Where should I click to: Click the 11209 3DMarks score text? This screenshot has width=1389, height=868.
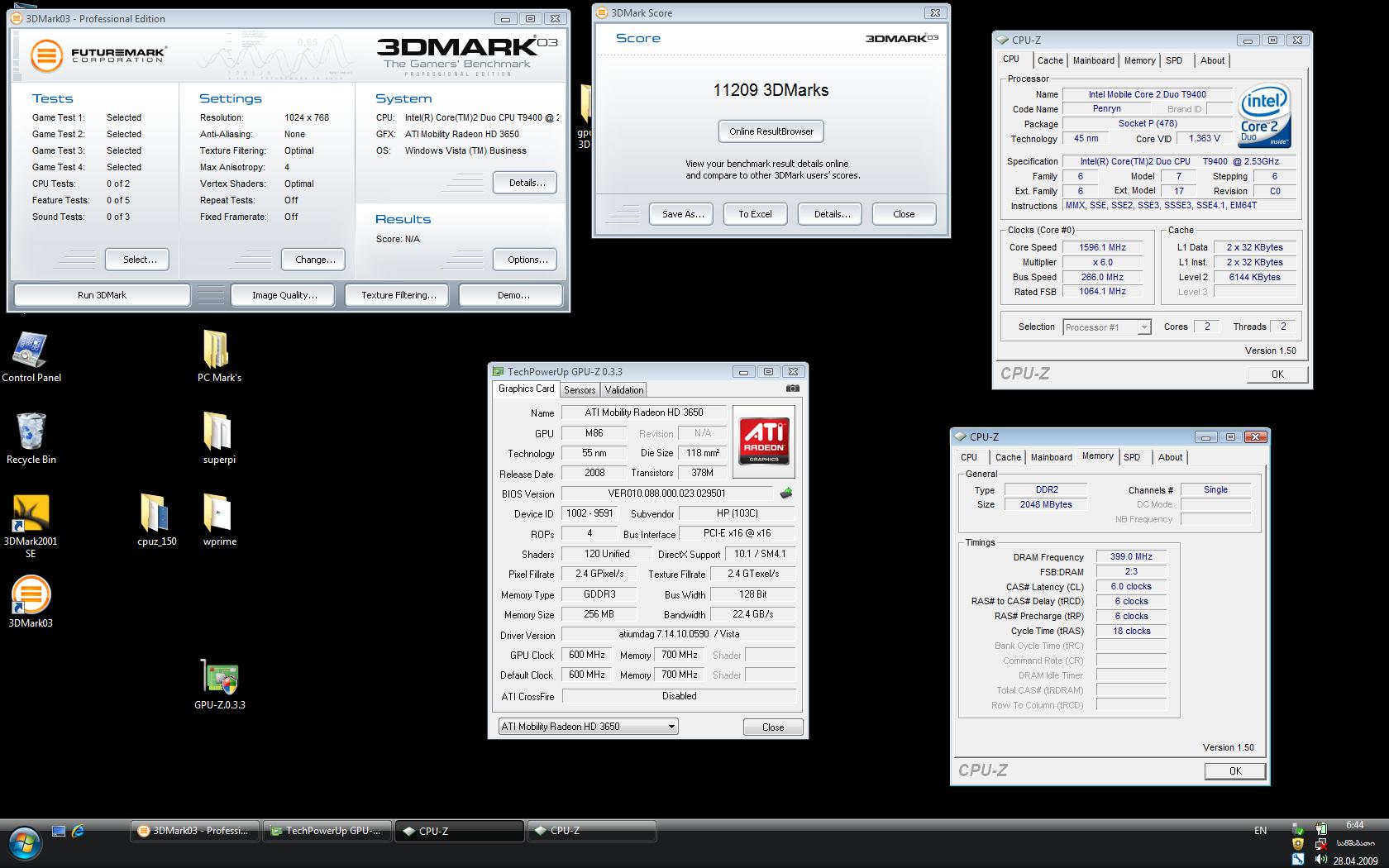click(x=771, y=90)
